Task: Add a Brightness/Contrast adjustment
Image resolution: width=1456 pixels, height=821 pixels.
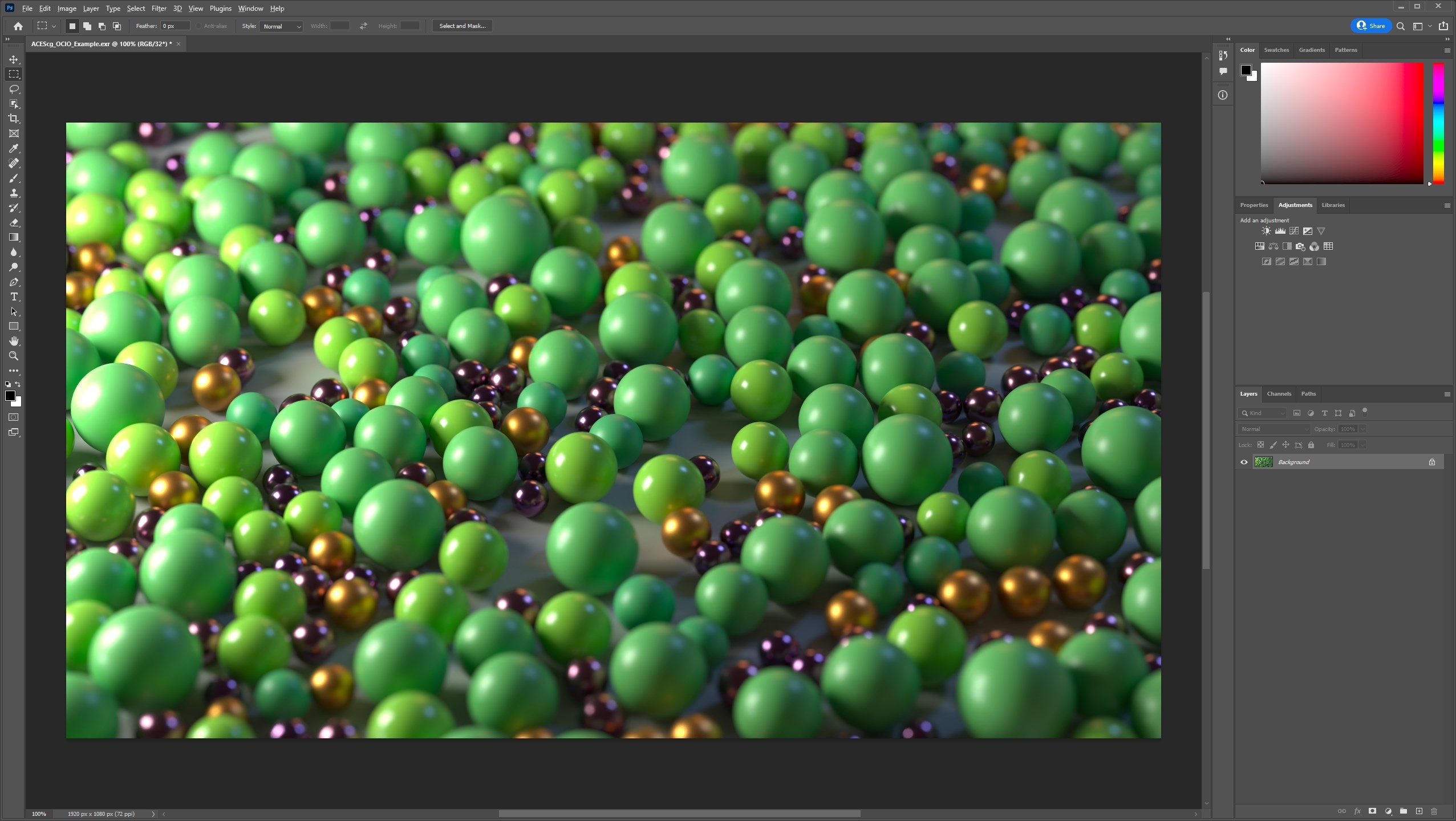Action: pyautogui.click(x=1266, y=231)
